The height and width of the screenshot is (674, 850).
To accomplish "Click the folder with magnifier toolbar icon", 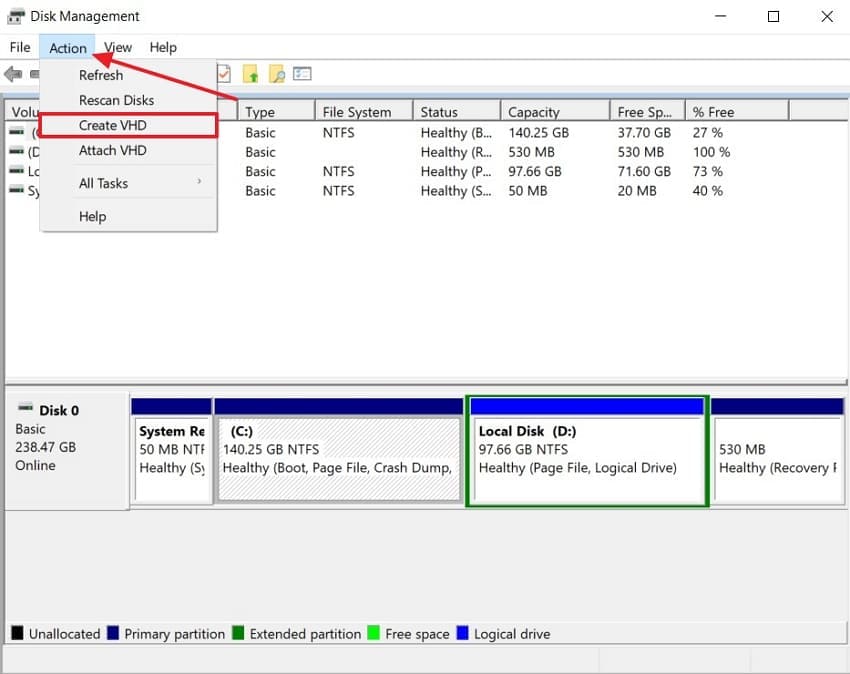I will pos(276,73).
